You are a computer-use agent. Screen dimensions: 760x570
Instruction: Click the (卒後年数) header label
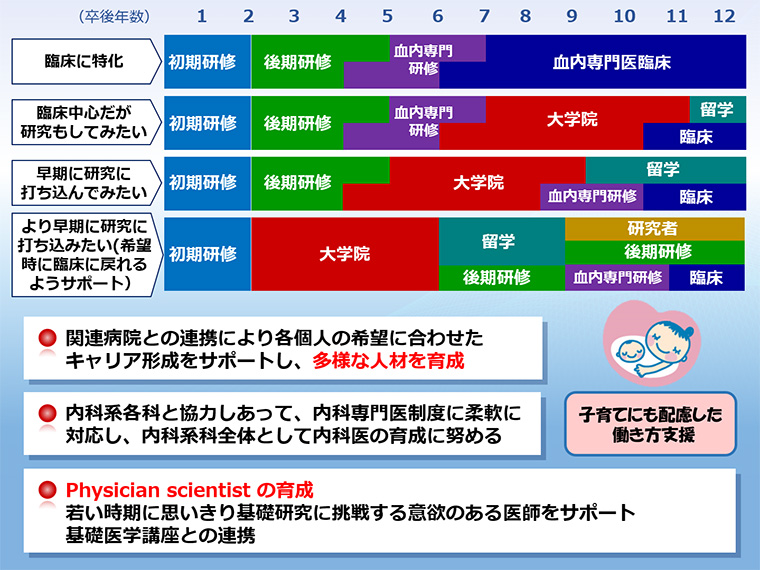click(113, 17)
